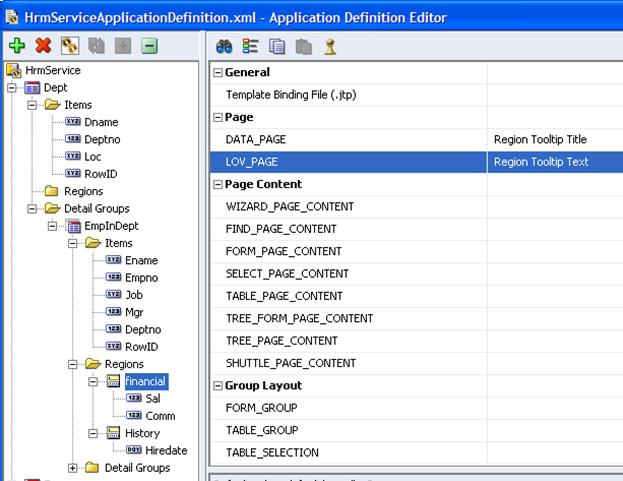Click the third icon in tree toolbar

tap(69, 45)
